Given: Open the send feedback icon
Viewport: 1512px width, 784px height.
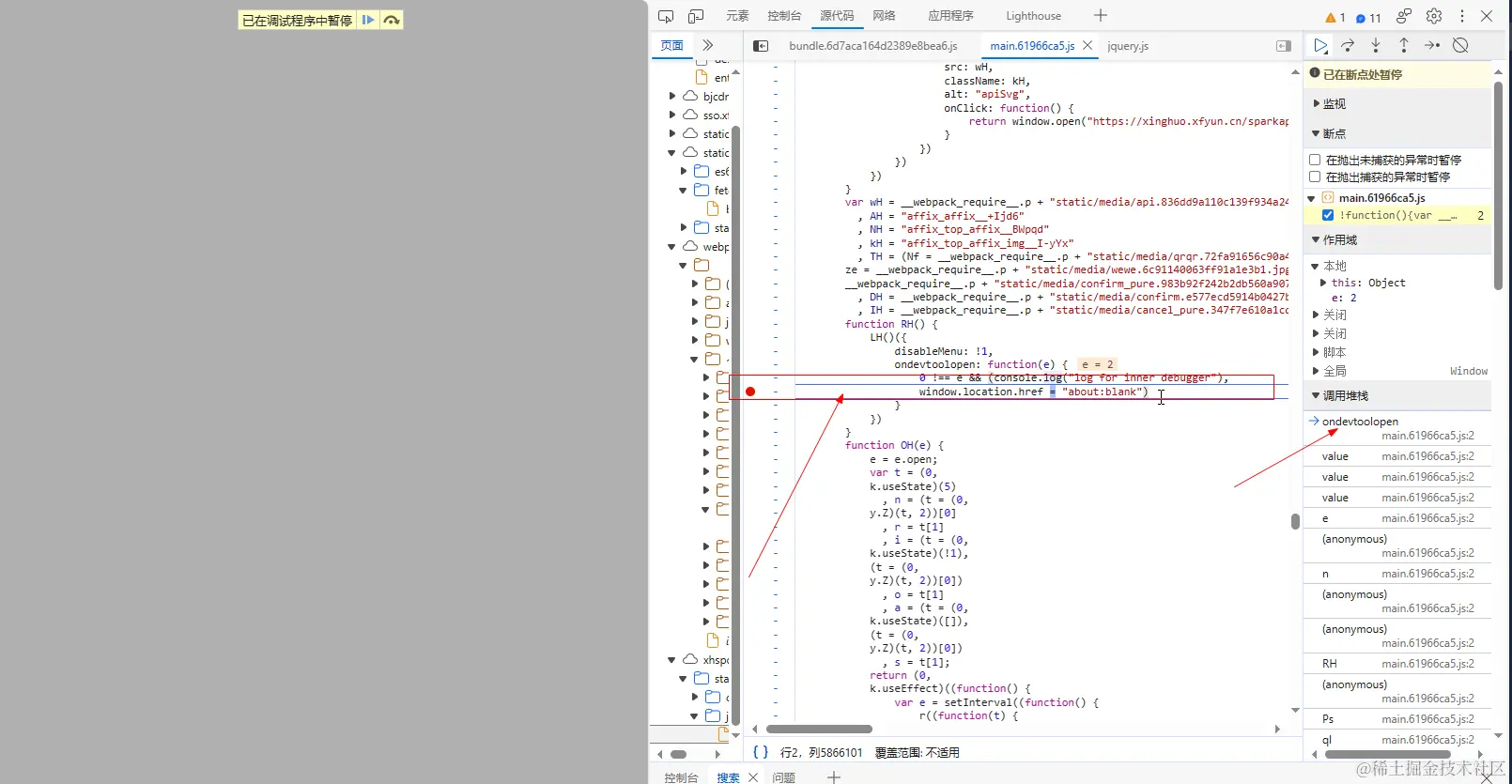Looking at the screenshot, I should click(1404, 16).
